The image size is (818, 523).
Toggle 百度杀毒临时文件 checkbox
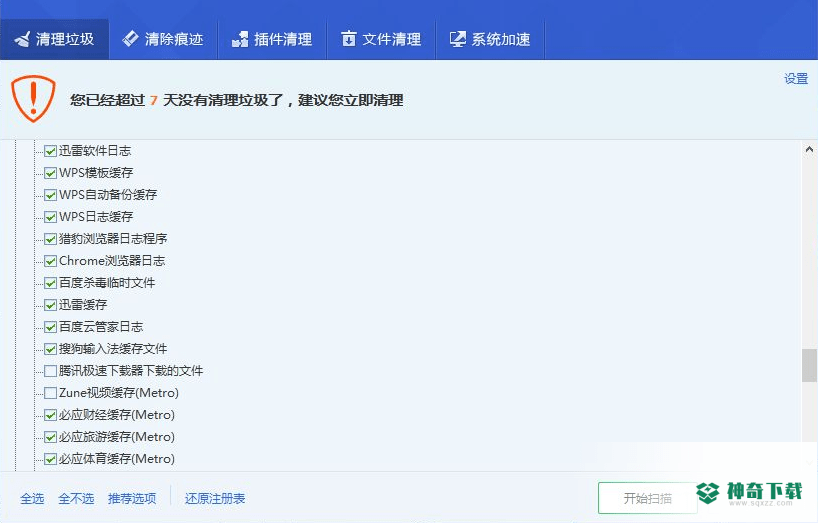coord(51,283)
